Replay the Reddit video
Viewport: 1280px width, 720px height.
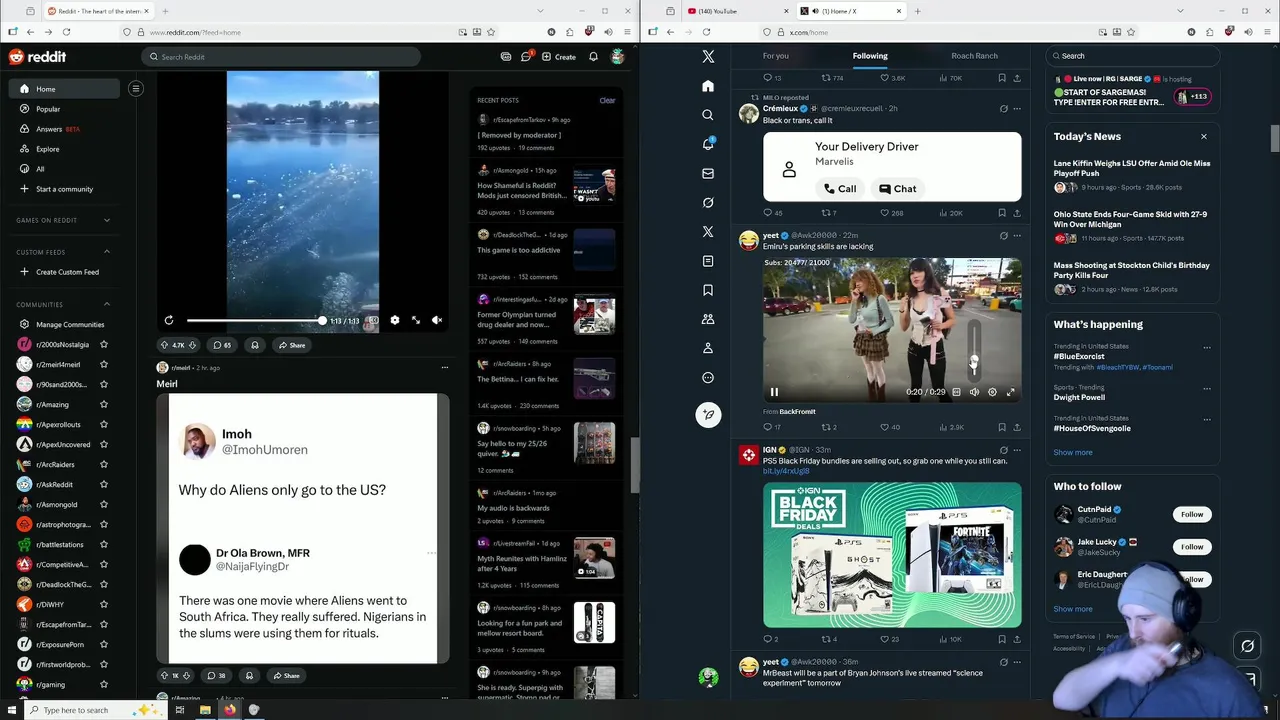(169, 320)
